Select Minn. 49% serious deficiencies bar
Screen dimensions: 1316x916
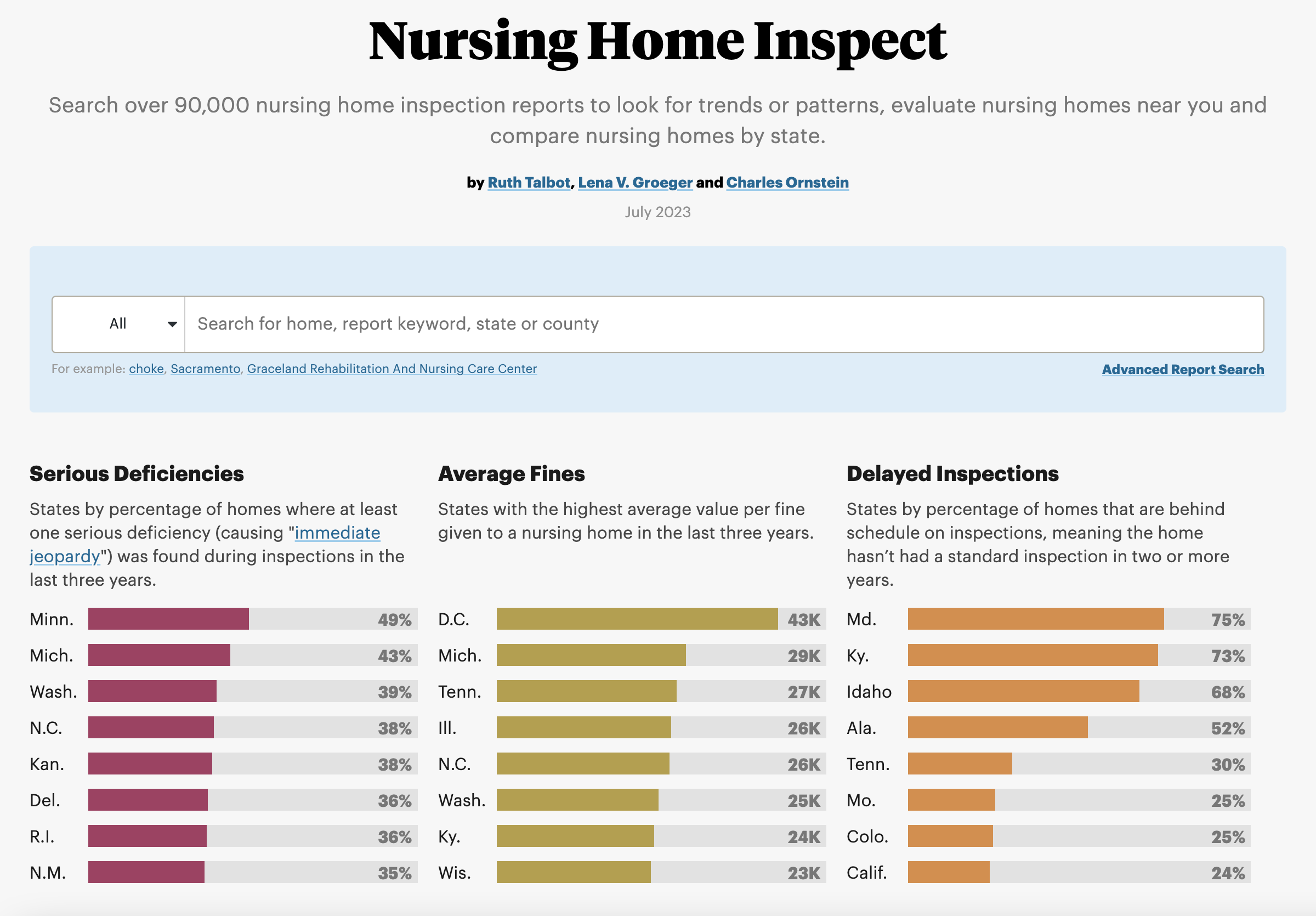click(253, 619)
